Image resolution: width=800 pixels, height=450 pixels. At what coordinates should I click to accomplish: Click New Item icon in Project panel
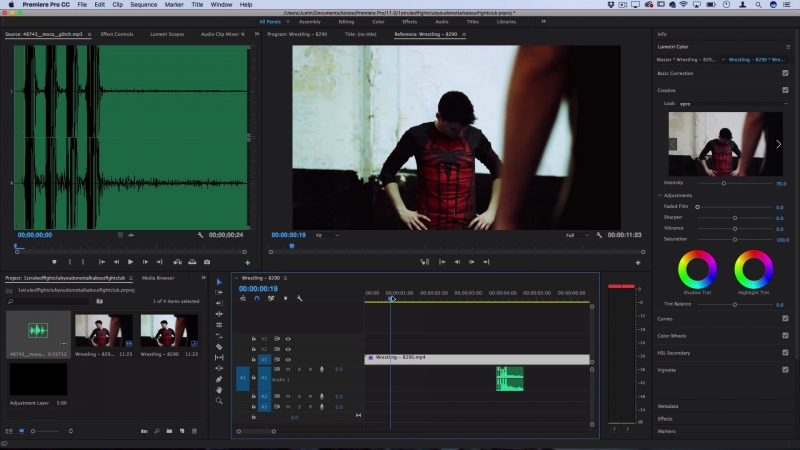coord(182,431)
